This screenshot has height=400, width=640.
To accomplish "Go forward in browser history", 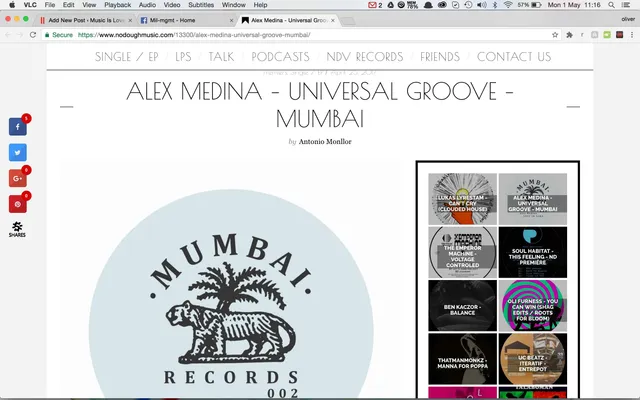I will pos(20,35).
